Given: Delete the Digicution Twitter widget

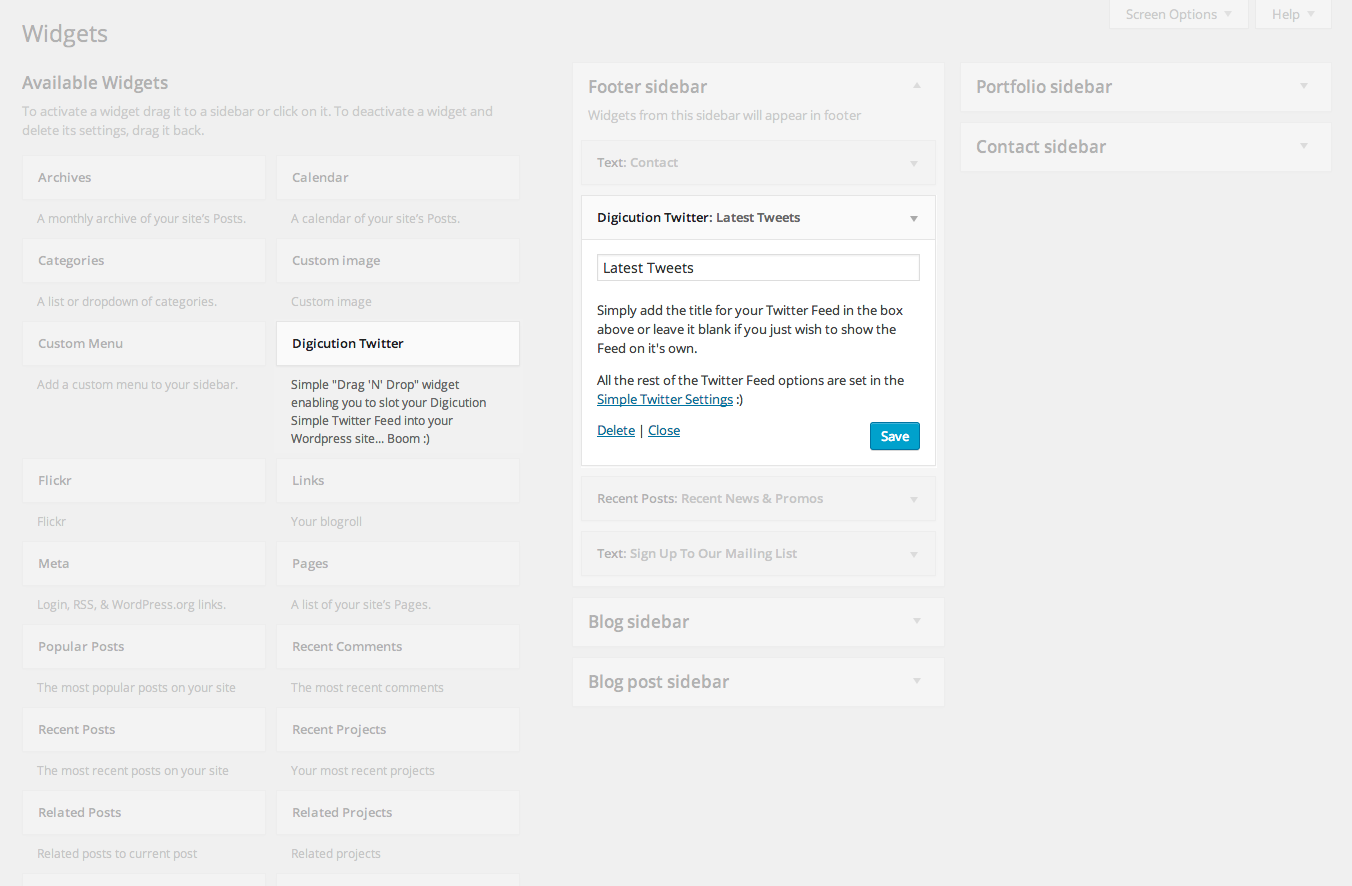Looking at the screenshot, I should (x=616, y=430).
